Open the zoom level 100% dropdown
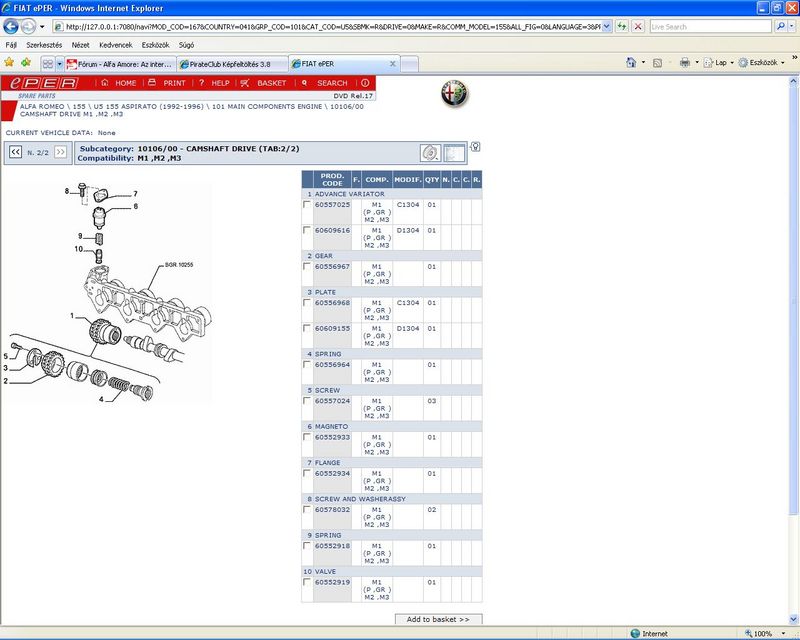The width and height of the screenshot is (800, 640). click(x=782, y=633)
